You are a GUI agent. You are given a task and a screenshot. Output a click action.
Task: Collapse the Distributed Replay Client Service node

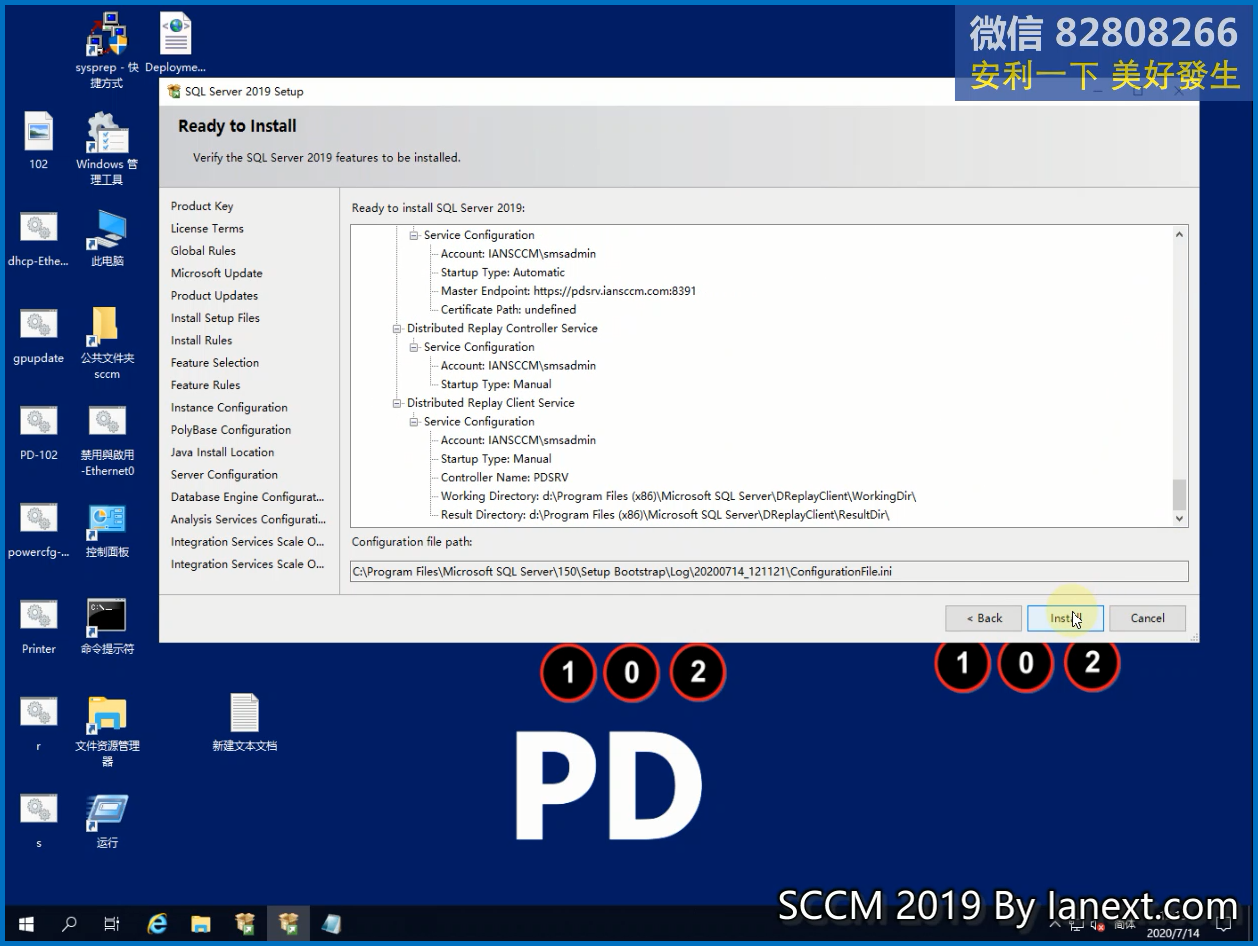[396, 403]
